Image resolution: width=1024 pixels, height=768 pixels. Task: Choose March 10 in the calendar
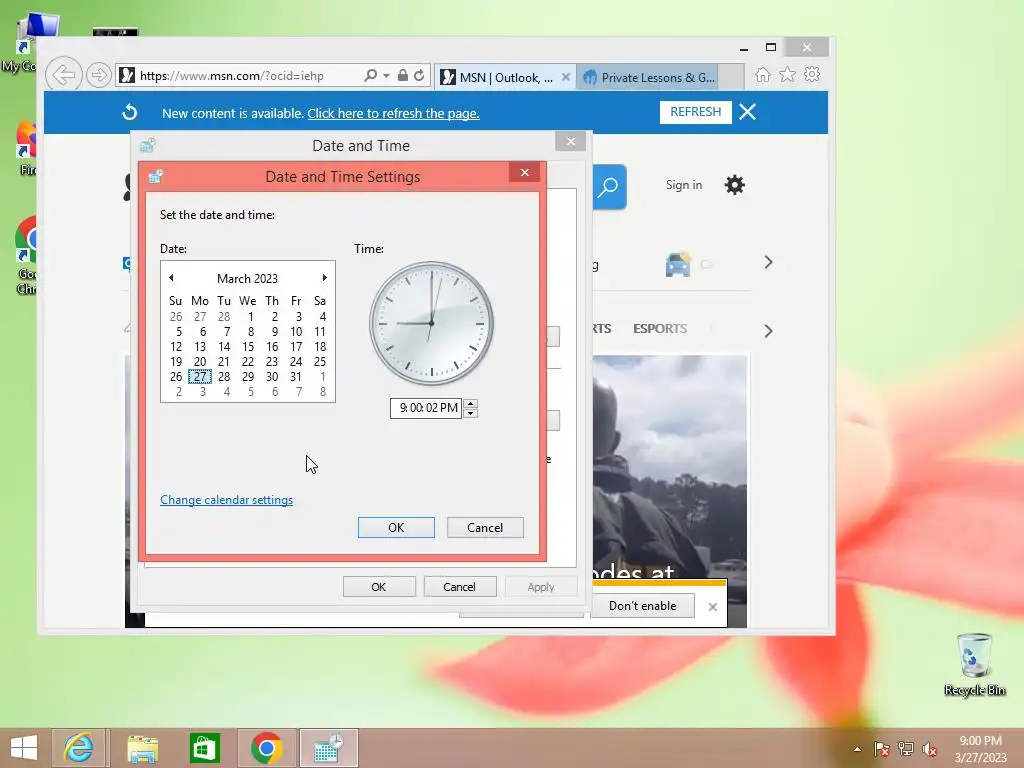pyautogui.click(x=296, y=332)
